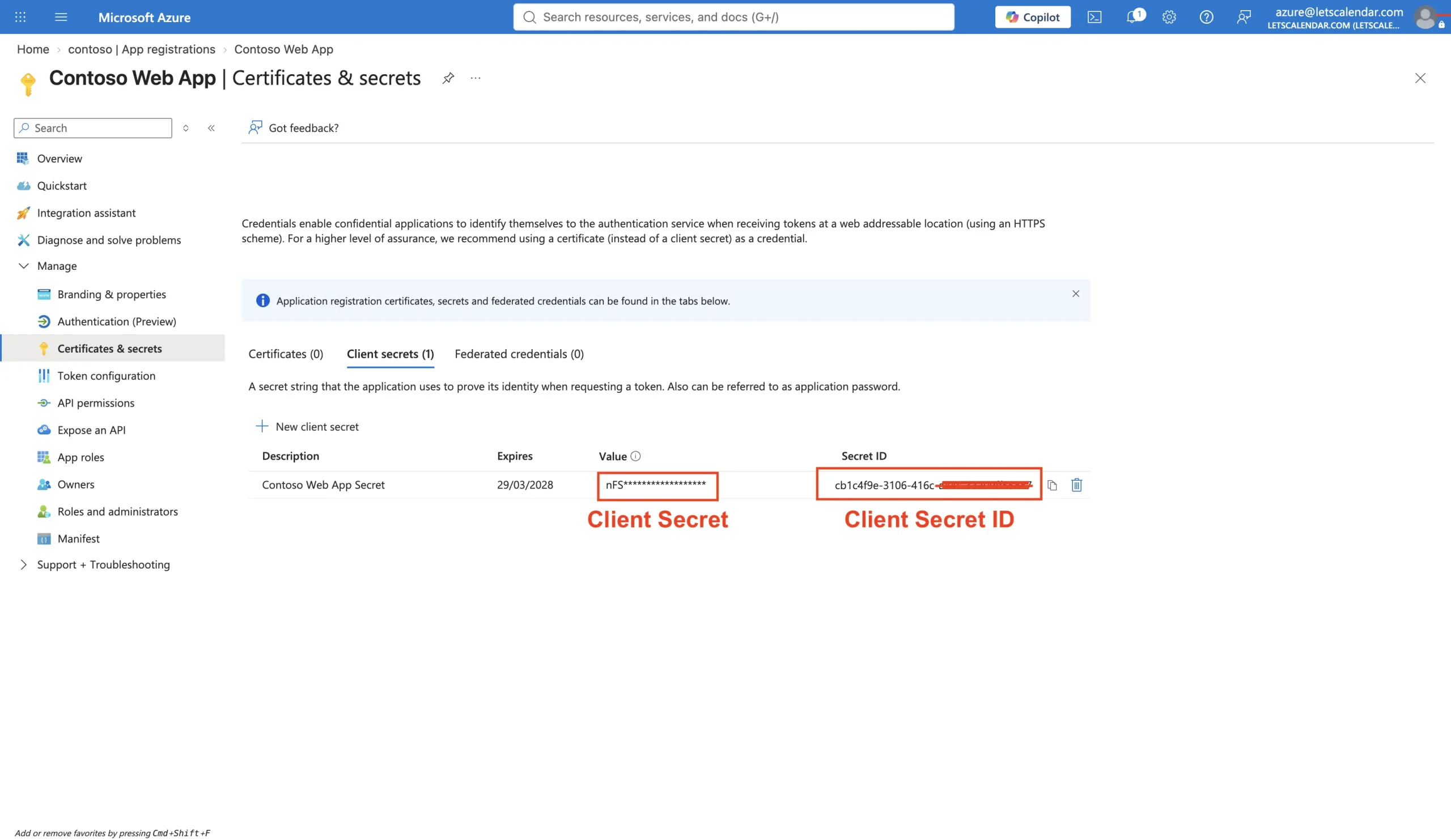
Task: Pin Certificates & secrets page
Action: pyautogui.click(x=448, y=78)
